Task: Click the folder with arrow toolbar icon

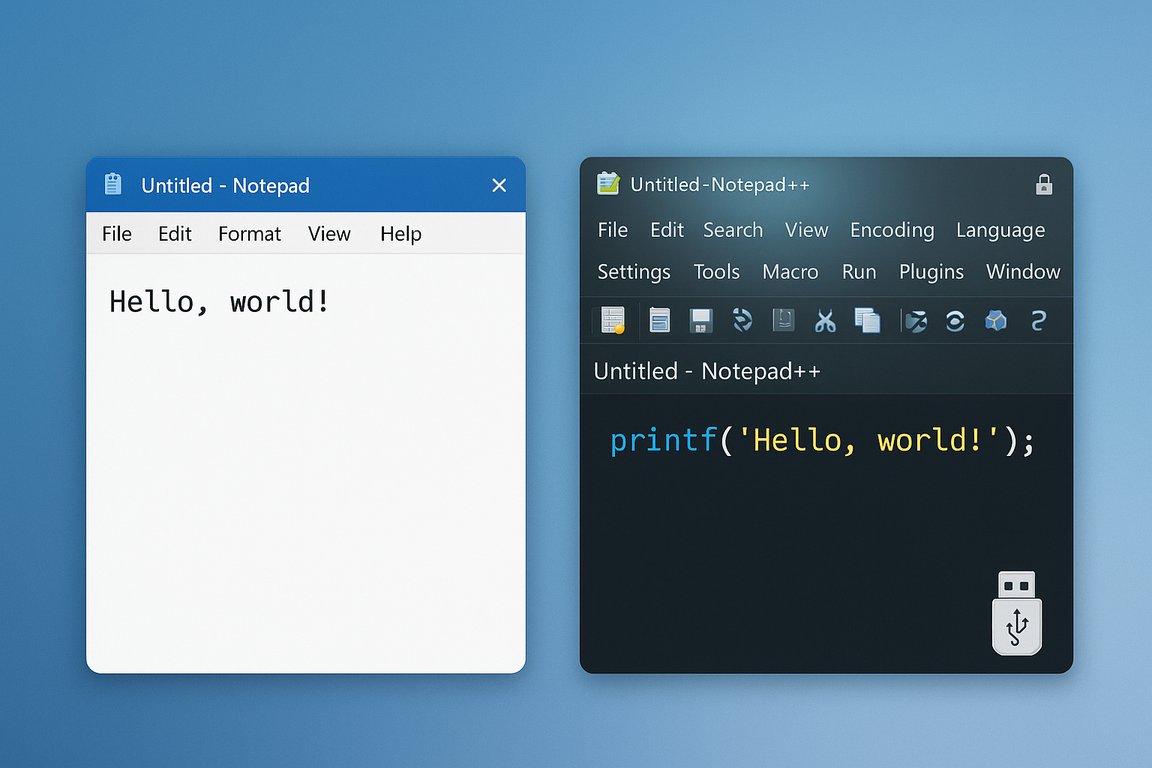Action: tap(915, 321)
